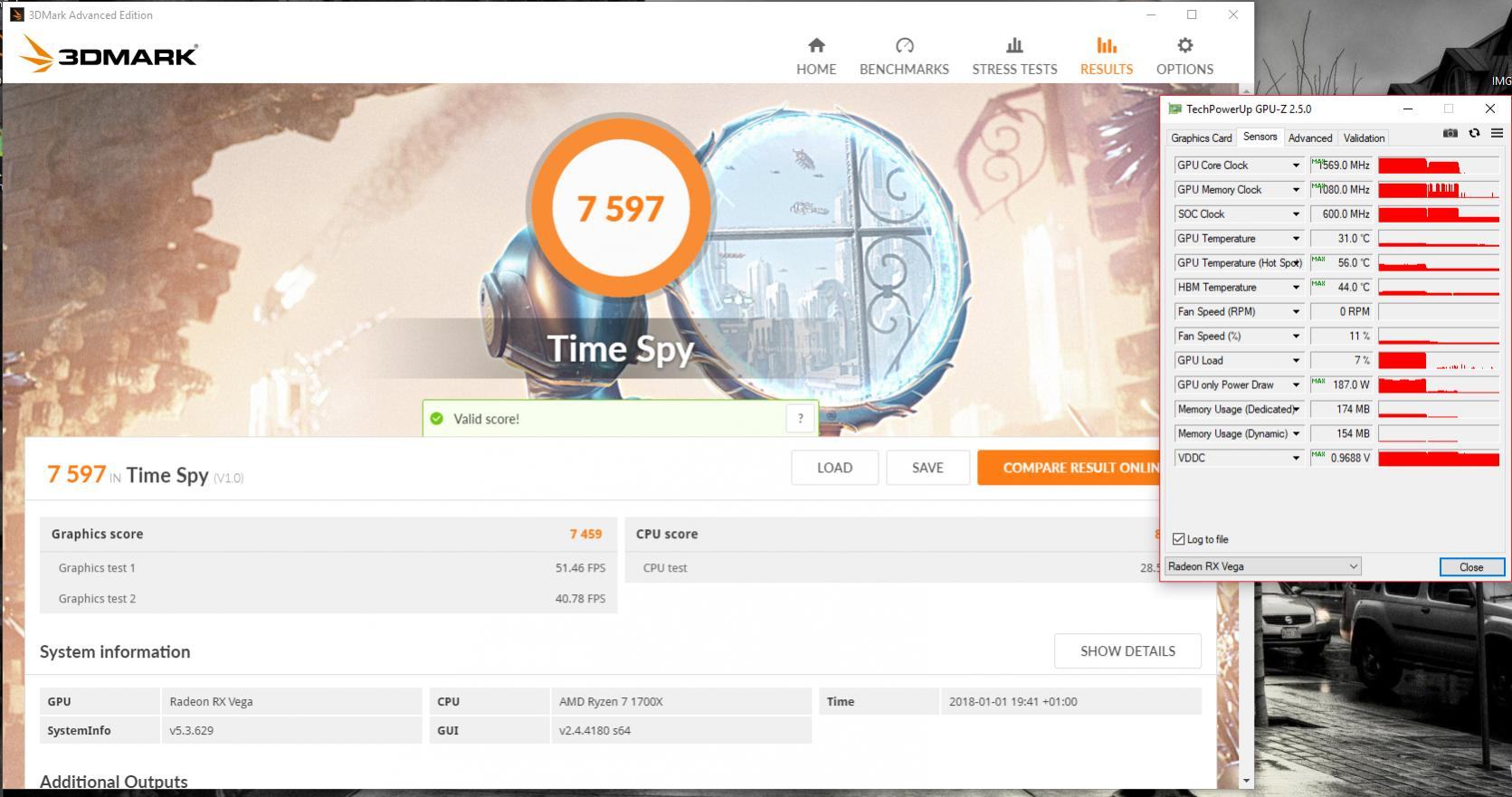This screenshot has width=1512, height=797.
Task: Open the GPU-Z Advanced tab
Action: (1309, 138)
